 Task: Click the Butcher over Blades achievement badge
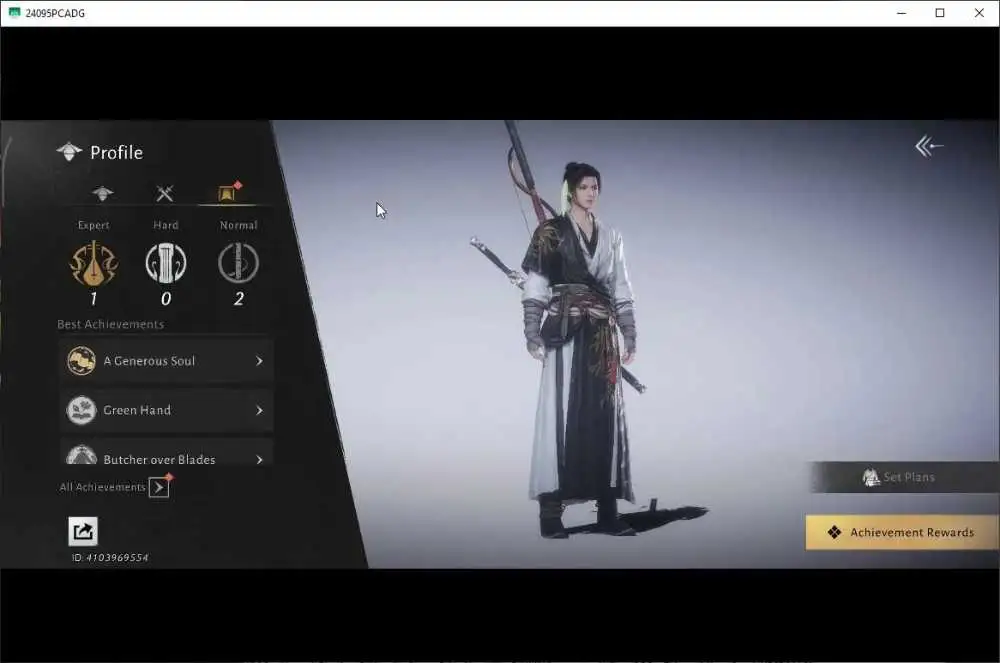click(x=82, y=454)
